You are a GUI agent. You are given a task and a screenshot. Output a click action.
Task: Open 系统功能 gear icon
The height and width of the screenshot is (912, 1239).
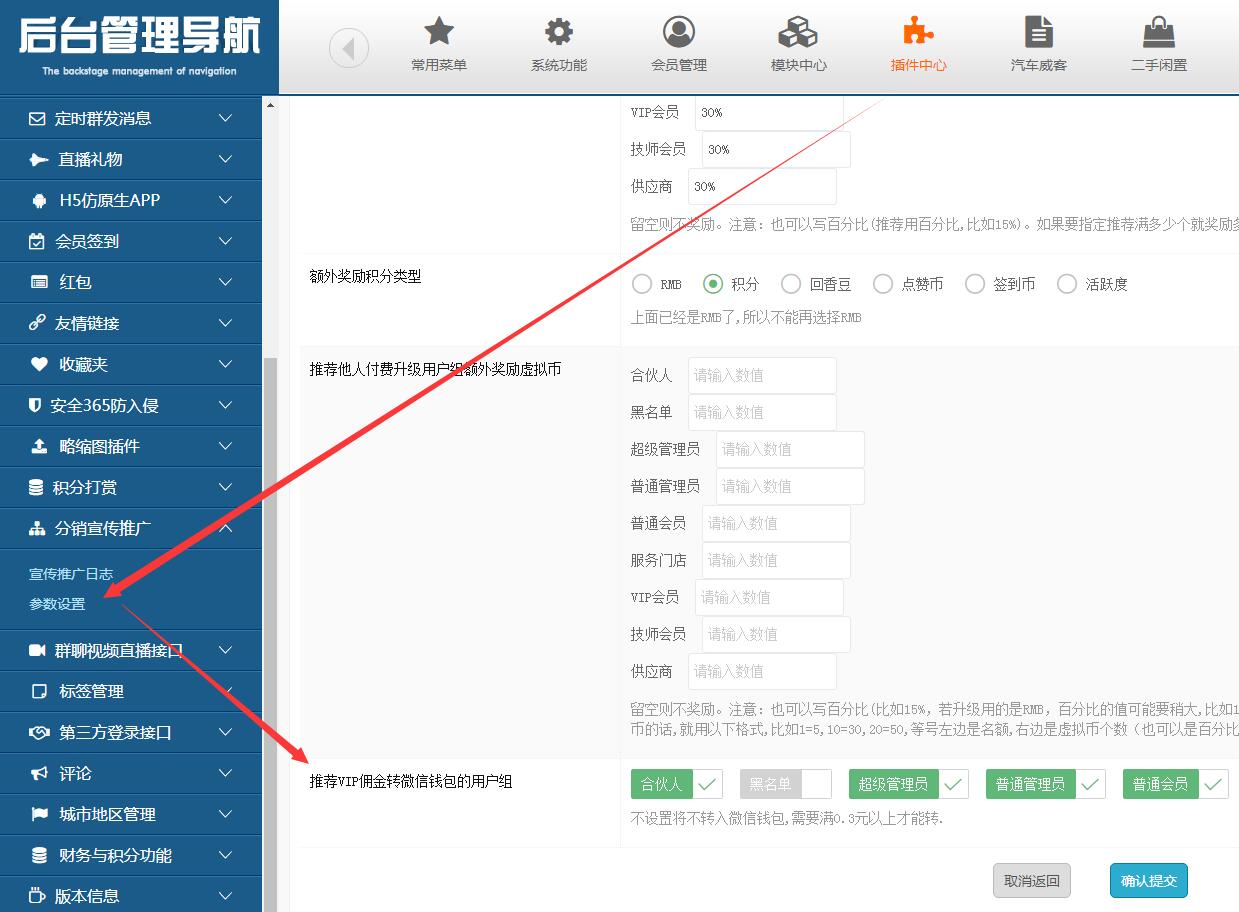558,32
